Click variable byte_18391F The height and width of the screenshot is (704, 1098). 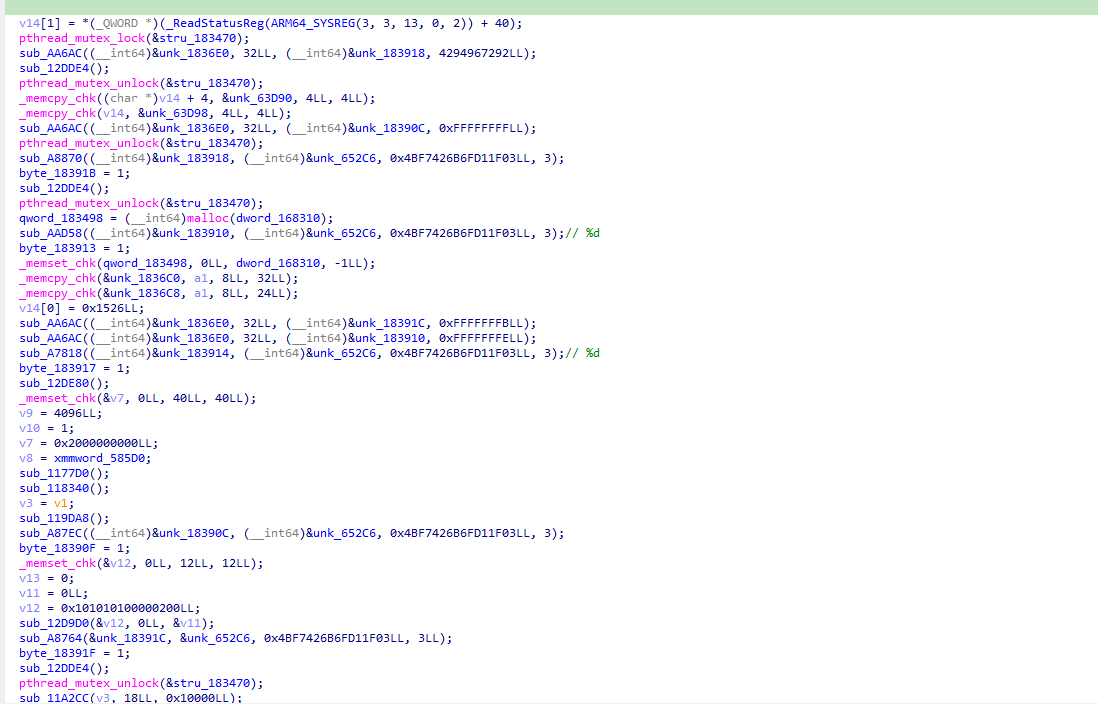tap(57, 653)
